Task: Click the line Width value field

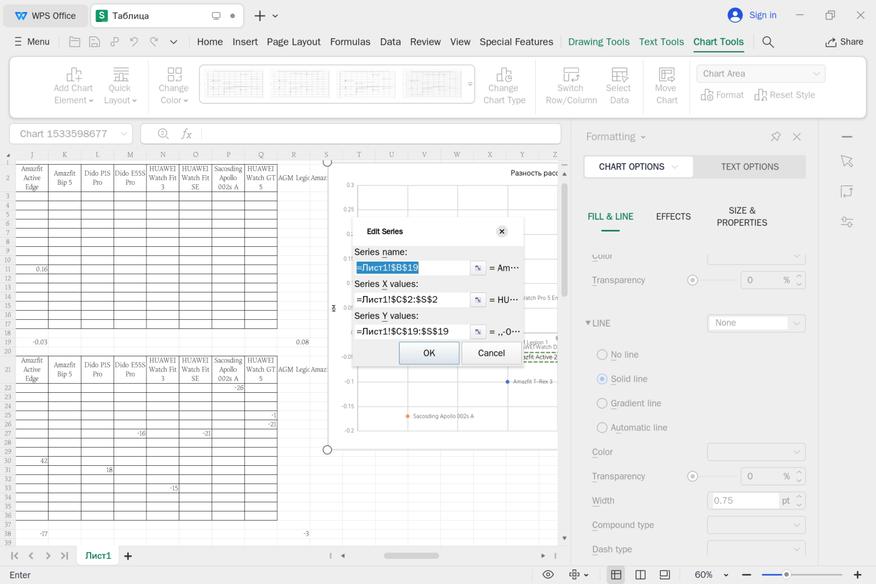Action: click(743, 500)
